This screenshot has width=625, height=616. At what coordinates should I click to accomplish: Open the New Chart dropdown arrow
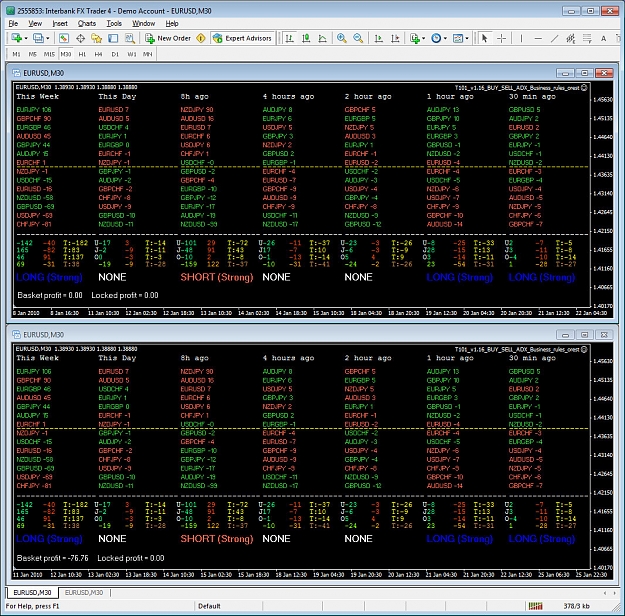(26, 39)
